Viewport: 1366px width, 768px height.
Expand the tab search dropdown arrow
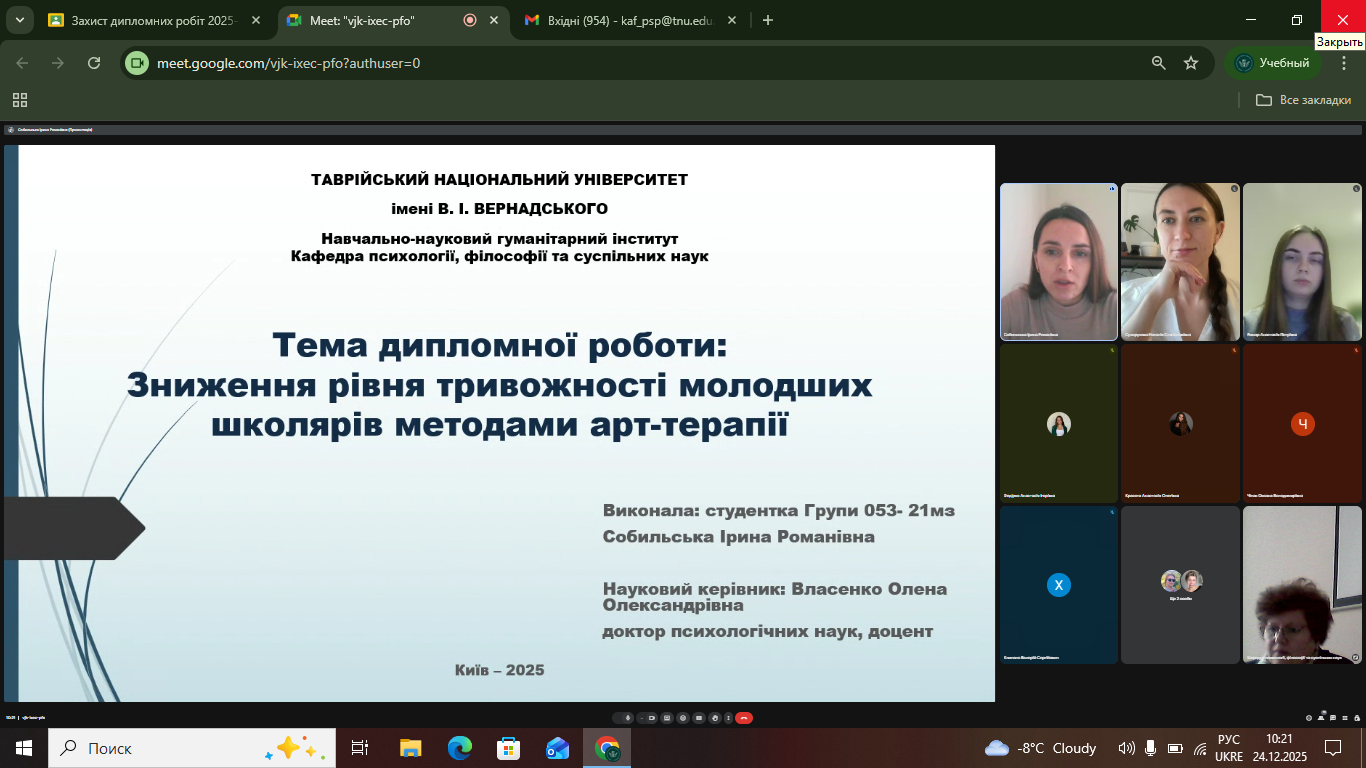click(x=19, y=20)
